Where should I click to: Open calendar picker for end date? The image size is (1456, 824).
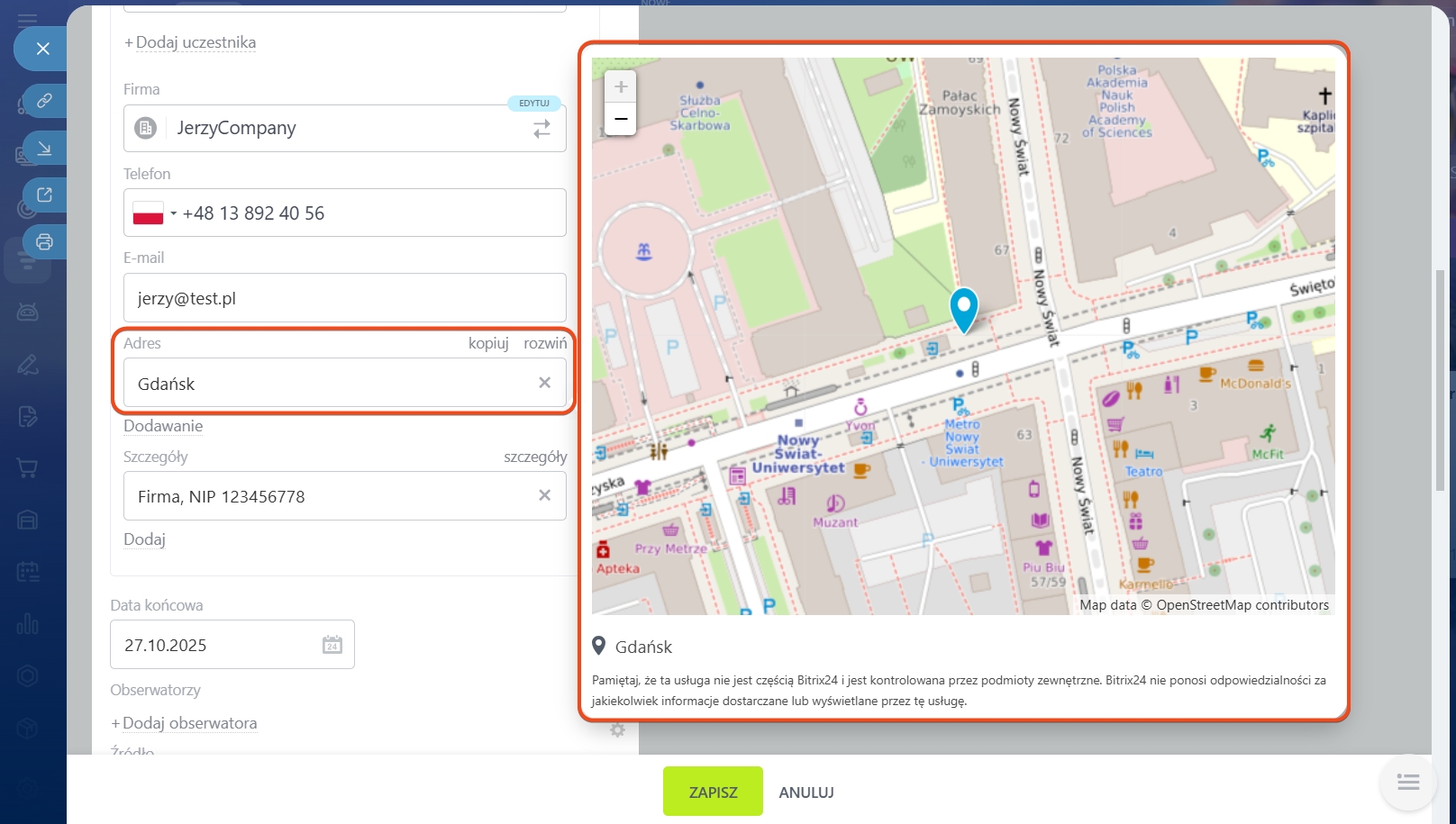332,645
